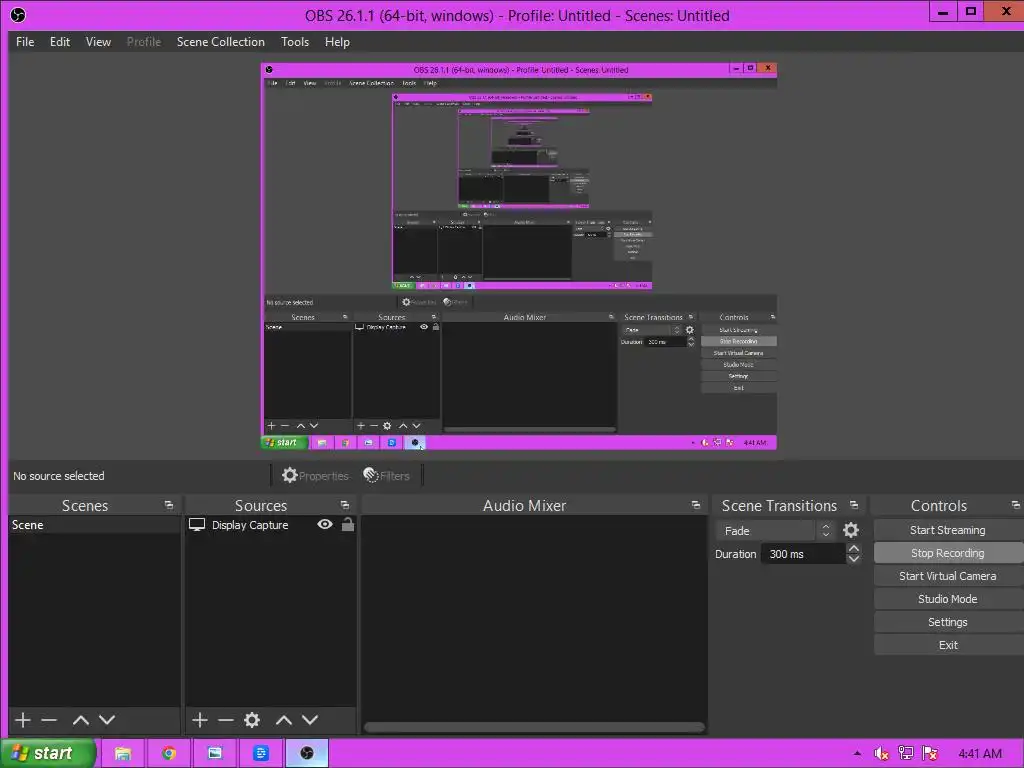Image resolution: width=1024 pixels, height=768 pixels.
Task: Open source Filters in the toolbar
Action: (x=387, y=475)
